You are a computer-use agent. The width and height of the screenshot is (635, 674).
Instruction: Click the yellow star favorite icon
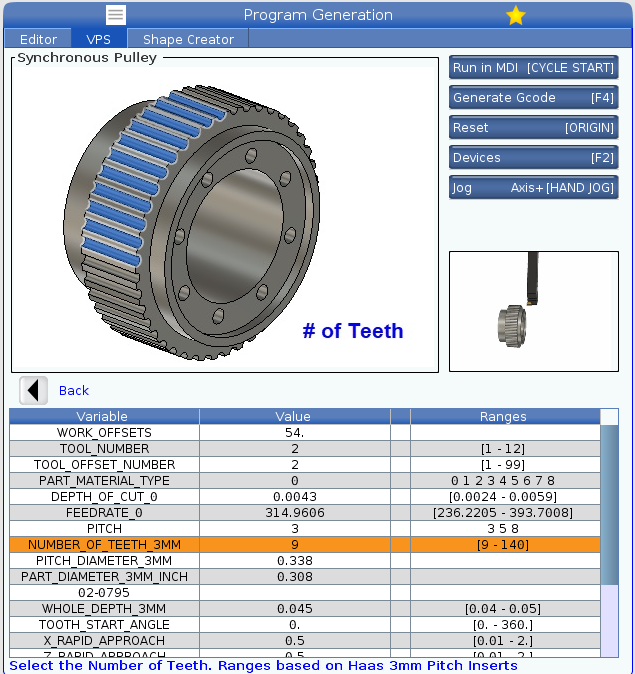(515, 15)
